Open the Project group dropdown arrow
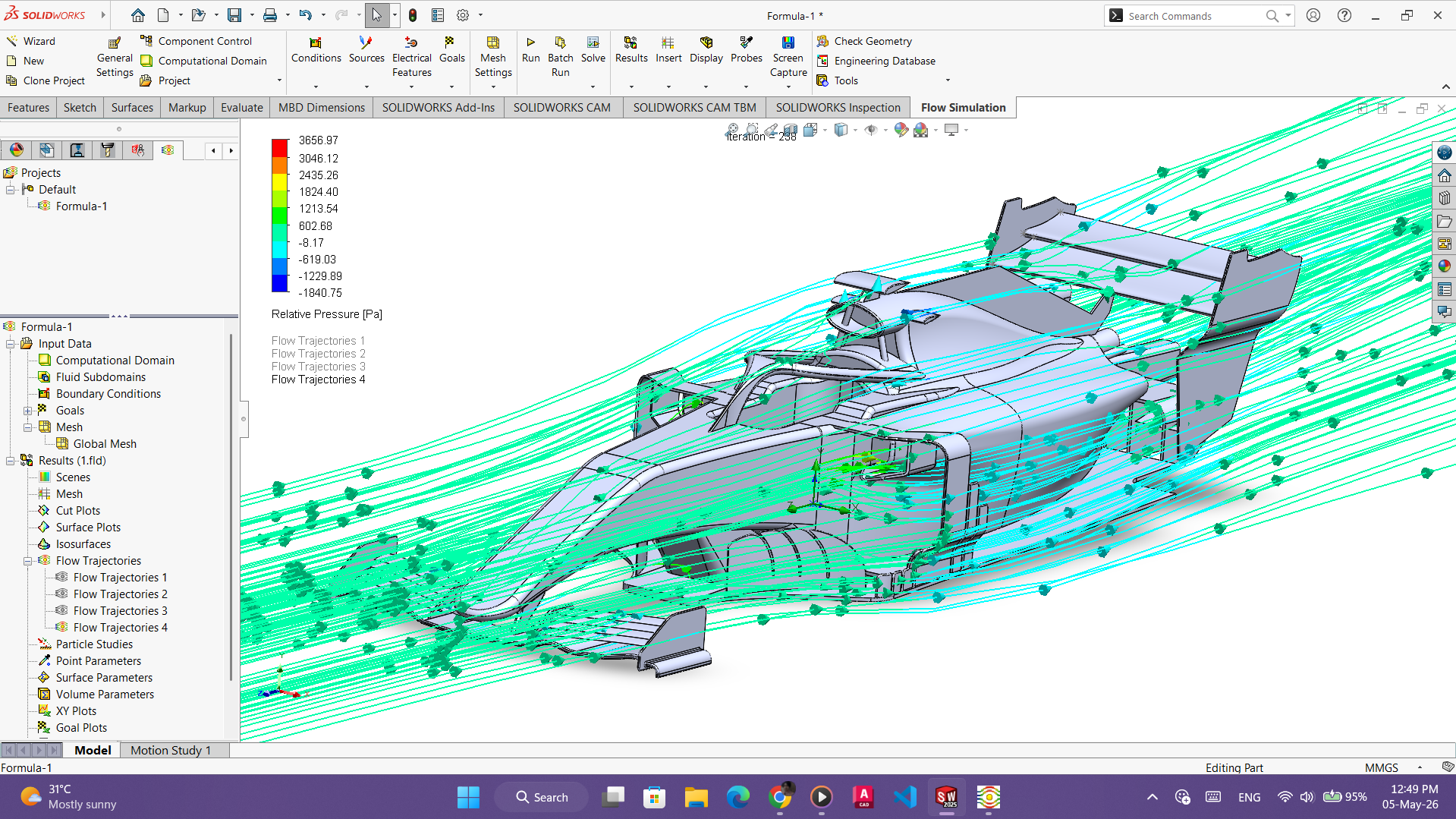 (279, 80)
